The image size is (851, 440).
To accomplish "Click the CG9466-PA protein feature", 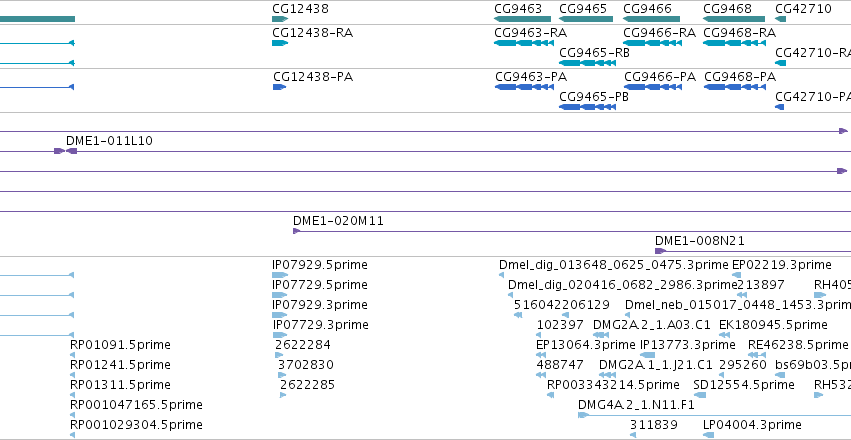I will pos(652,87).
